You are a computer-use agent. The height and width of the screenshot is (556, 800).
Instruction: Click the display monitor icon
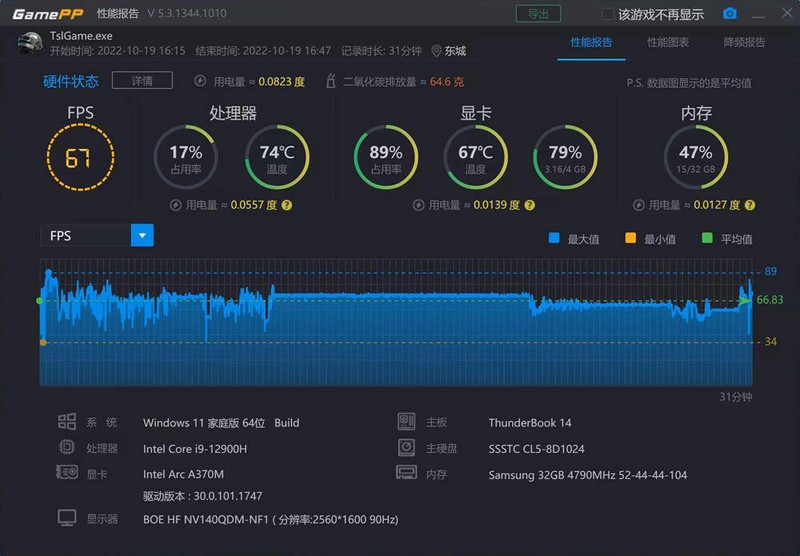coord(67,518)
